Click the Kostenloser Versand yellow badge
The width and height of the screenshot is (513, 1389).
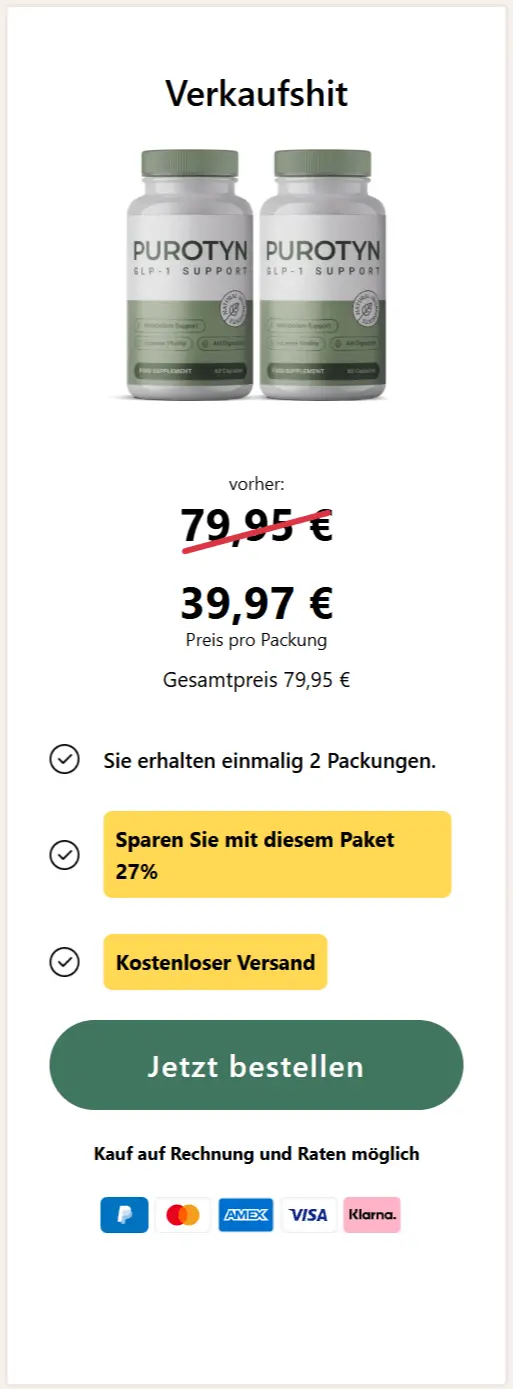point(215,962)
